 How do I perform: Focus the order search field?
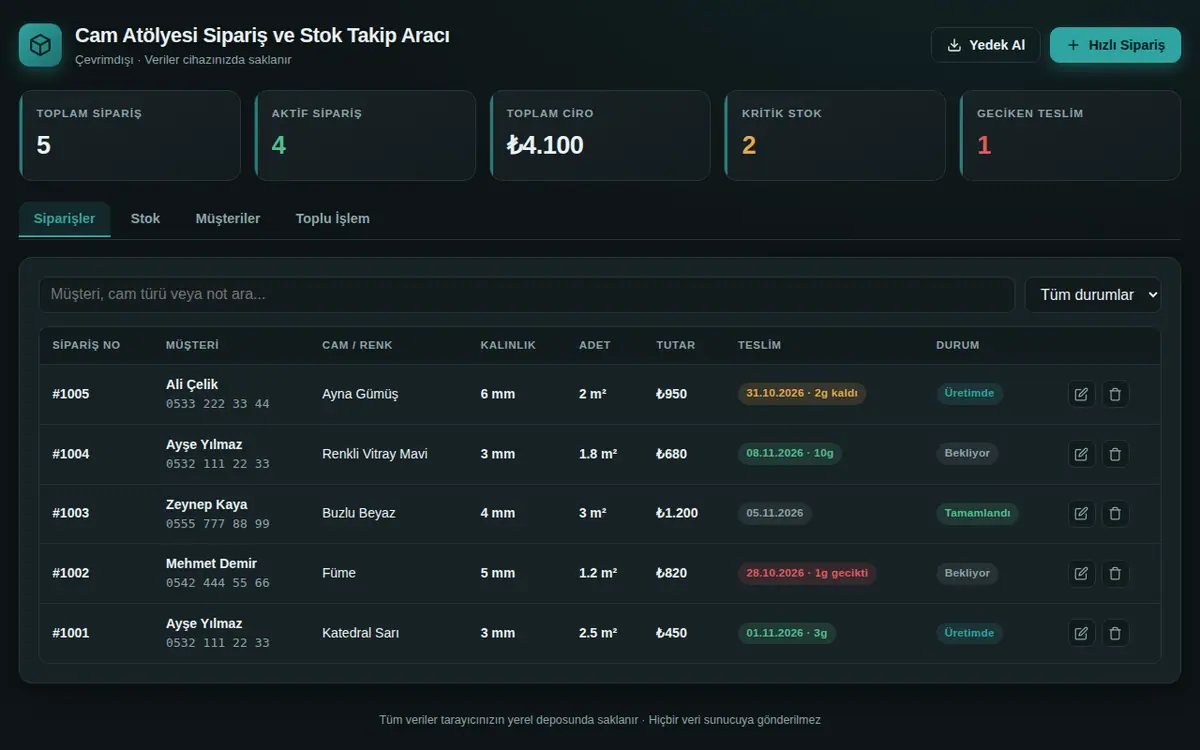(x=527, y=295)
